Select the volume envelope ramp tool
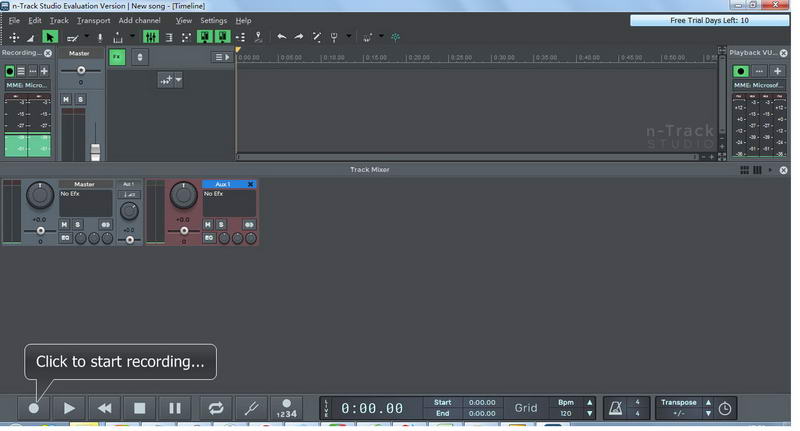This screenshot has height=431, width=800. [31, 38]
